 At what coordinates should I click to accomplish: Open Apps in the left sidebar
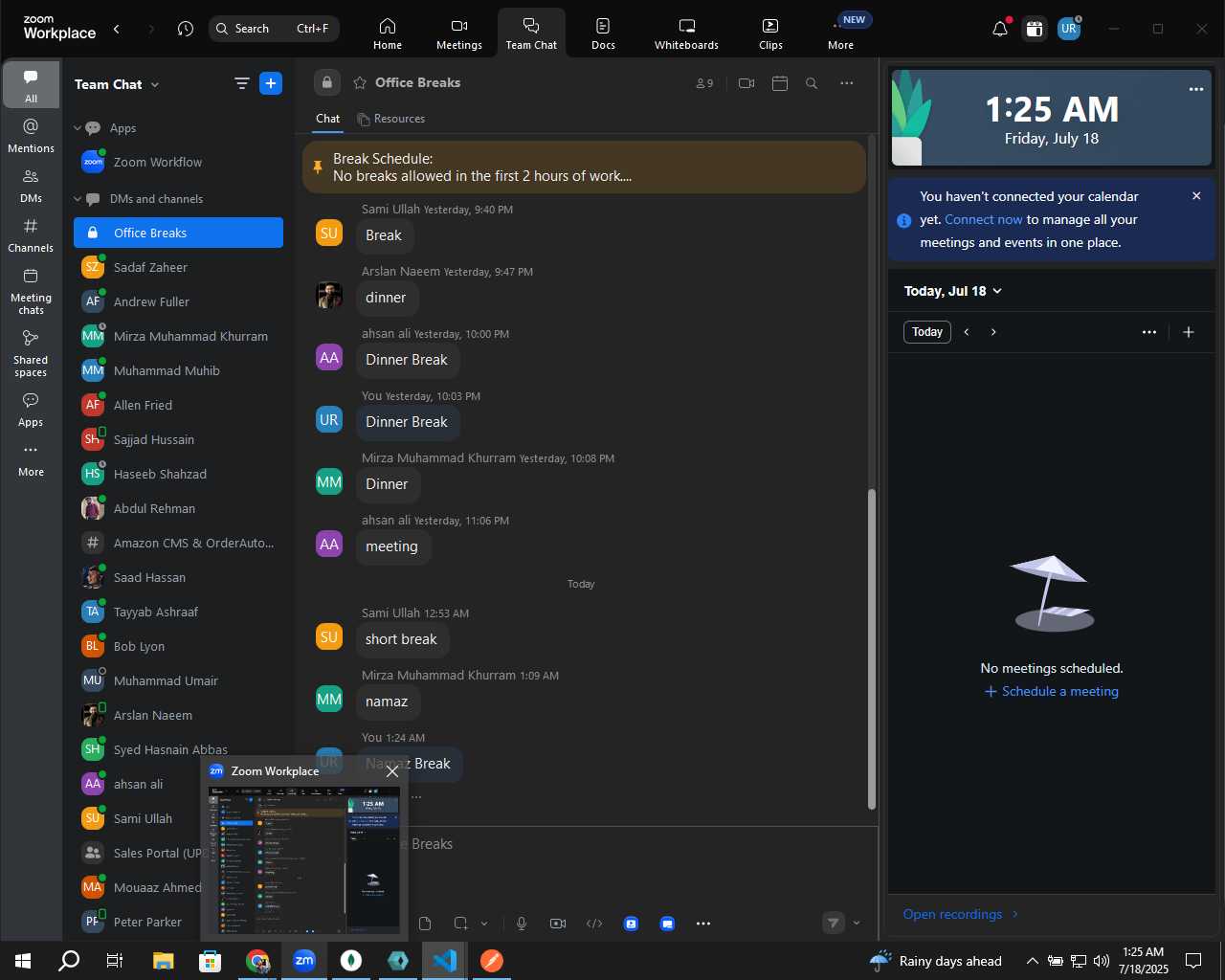(31, 409)
